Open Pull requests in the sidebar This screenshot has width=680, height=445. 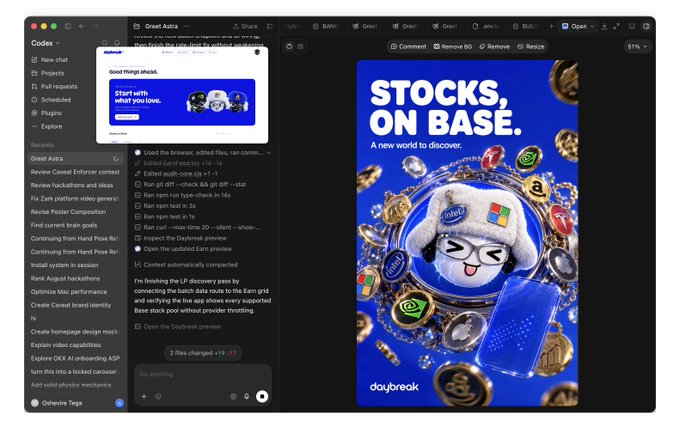point(54,86)
